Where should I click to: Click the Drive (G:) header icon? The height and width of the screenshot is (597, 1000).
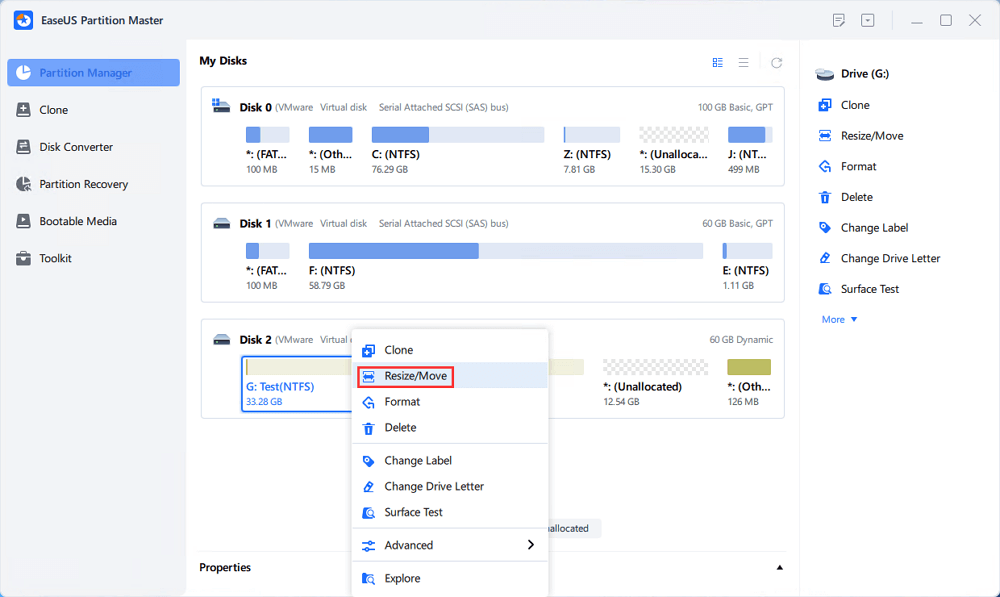point(825,74)
